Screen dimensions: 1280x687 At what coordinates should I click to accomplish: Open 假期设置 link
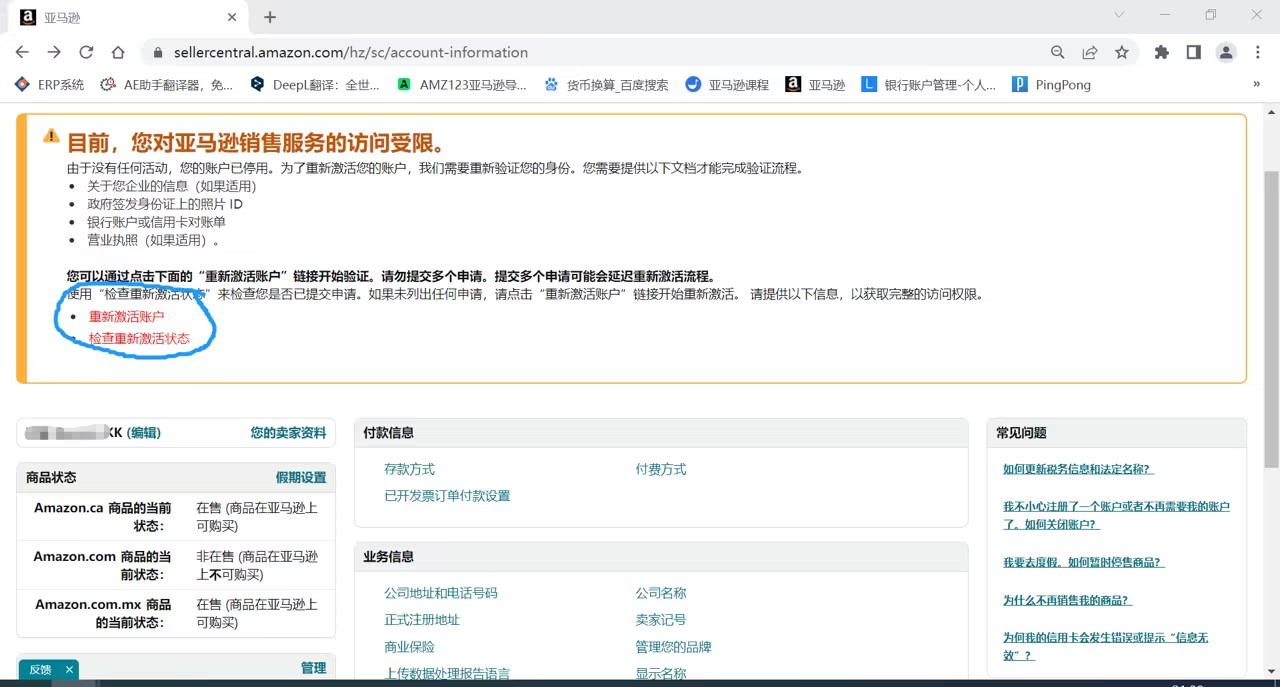coord(300,478)
